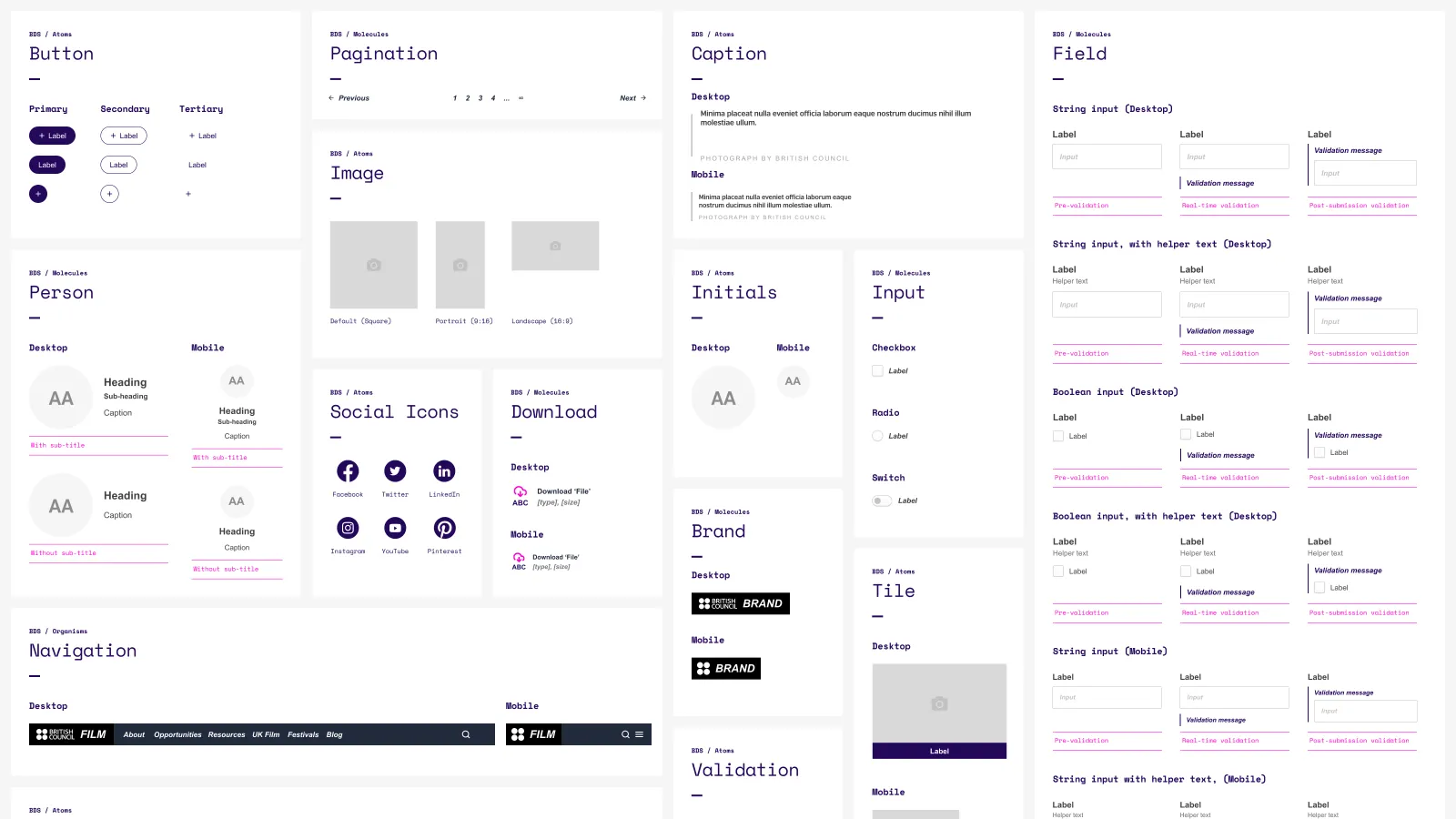Open the LinkedIn social icon
The height and width of the screenshot is (819, 1456).
(x=444, y=471)
